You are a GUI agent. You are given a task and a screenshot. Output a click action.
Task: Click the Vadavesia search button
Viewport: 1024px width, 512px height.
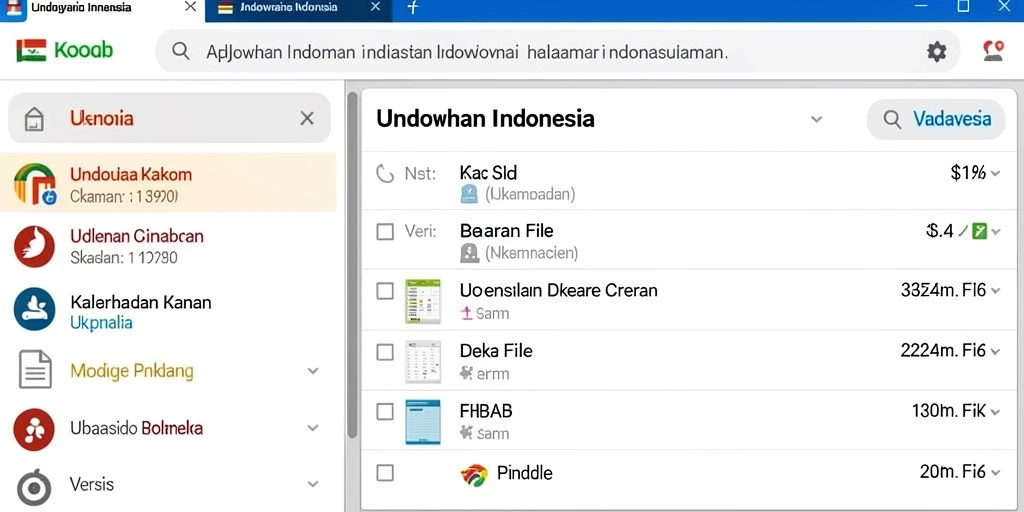pyautogui.click(x=936, y=120)
